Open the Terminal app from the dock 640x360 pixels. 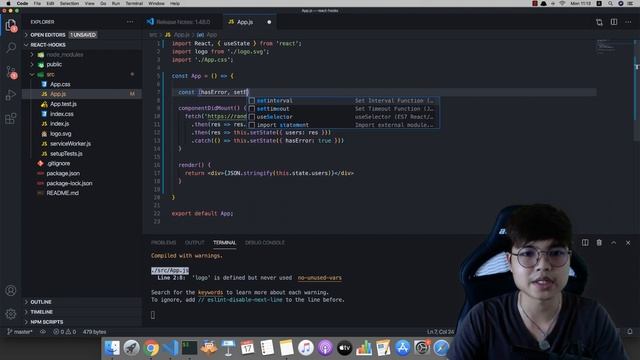pos(189,348)
